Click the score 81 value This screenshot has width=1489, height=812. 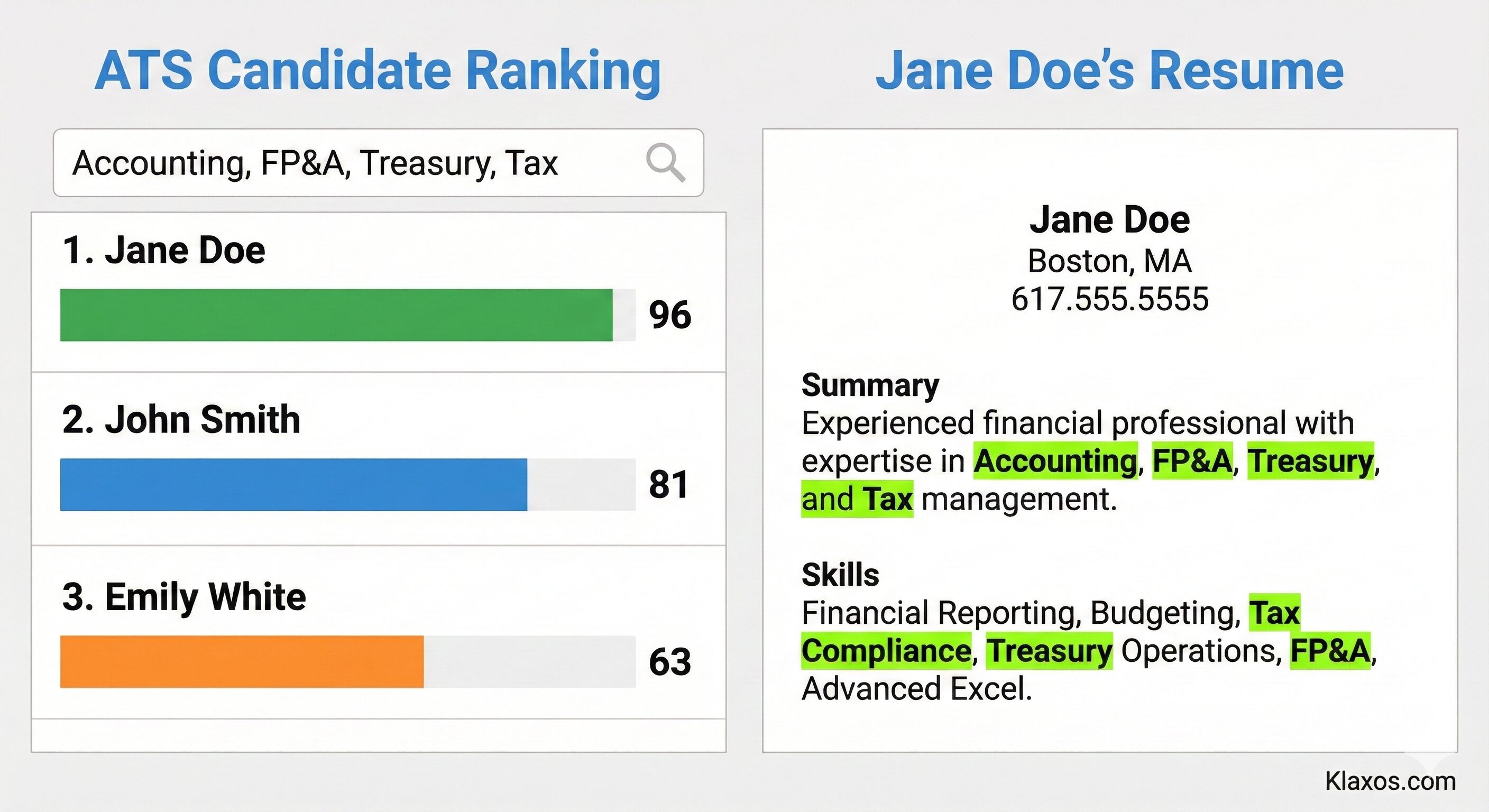point(669,484)
